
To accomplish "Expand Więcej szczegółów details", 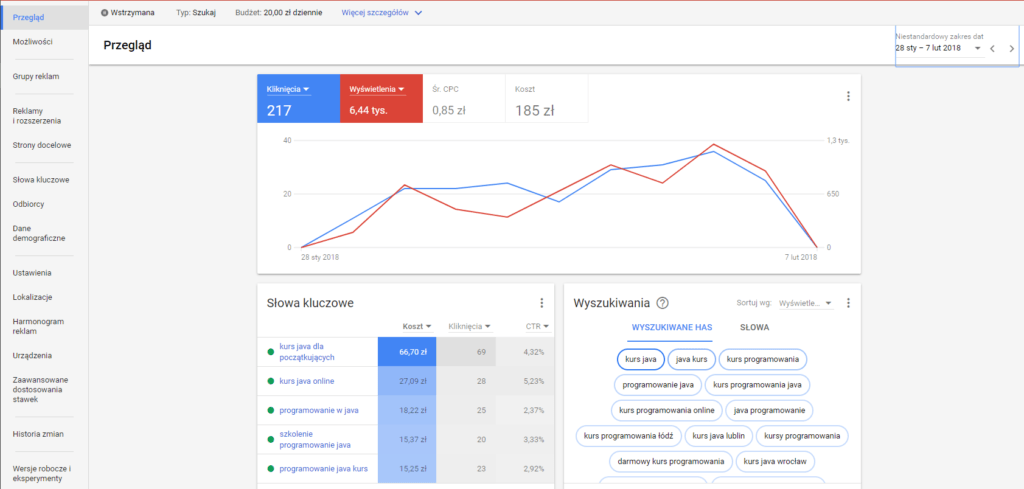I will [382, 12].
